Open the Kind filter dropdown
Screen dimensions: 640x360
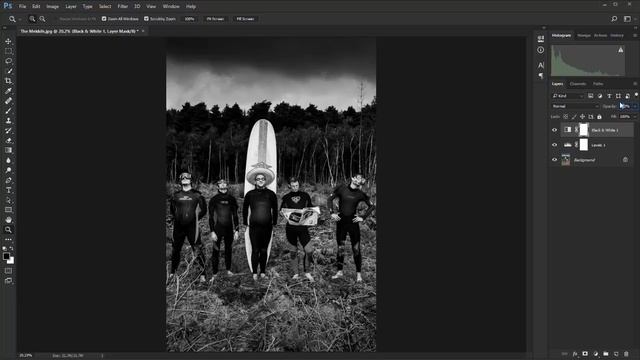coord(568,96)
